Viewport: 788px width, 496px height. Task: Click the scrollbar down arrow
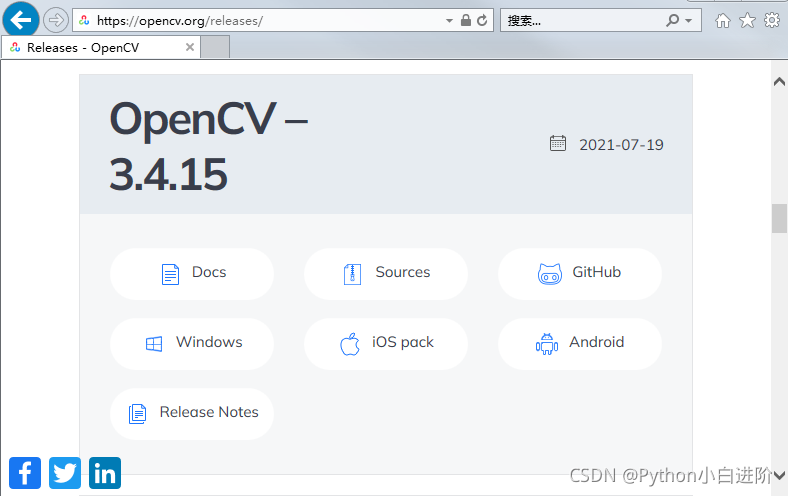click(779, 475)
